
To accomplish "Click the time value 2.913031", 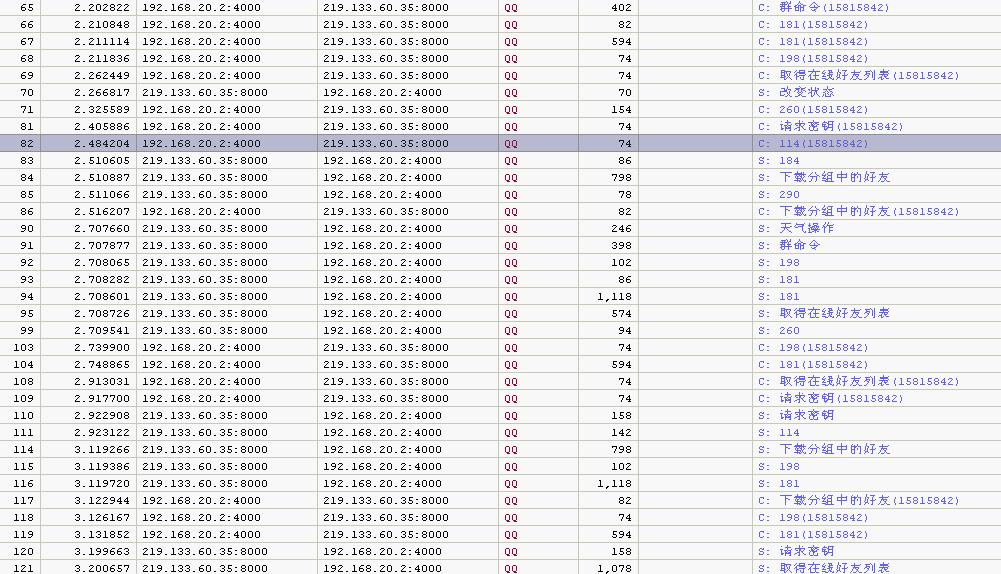I will click(x=102, y=381).
